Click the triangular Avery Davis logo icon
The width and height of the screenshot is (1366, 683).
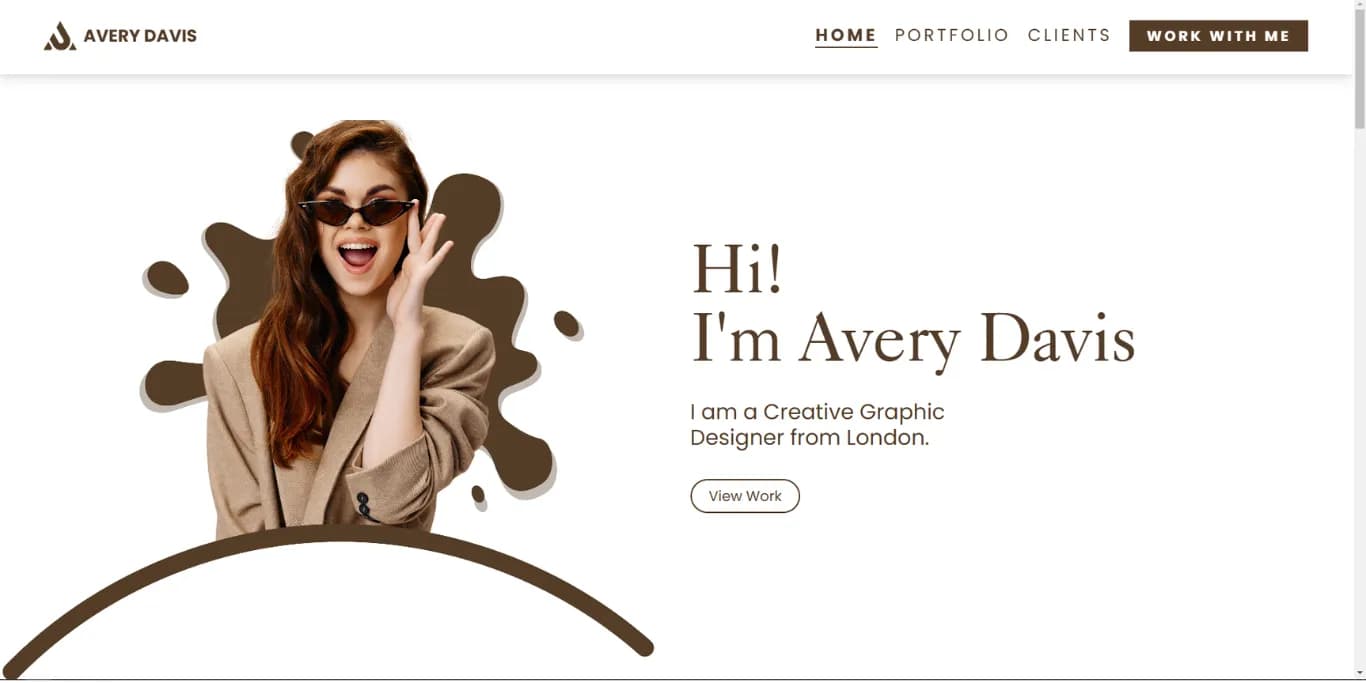point(60,36)
